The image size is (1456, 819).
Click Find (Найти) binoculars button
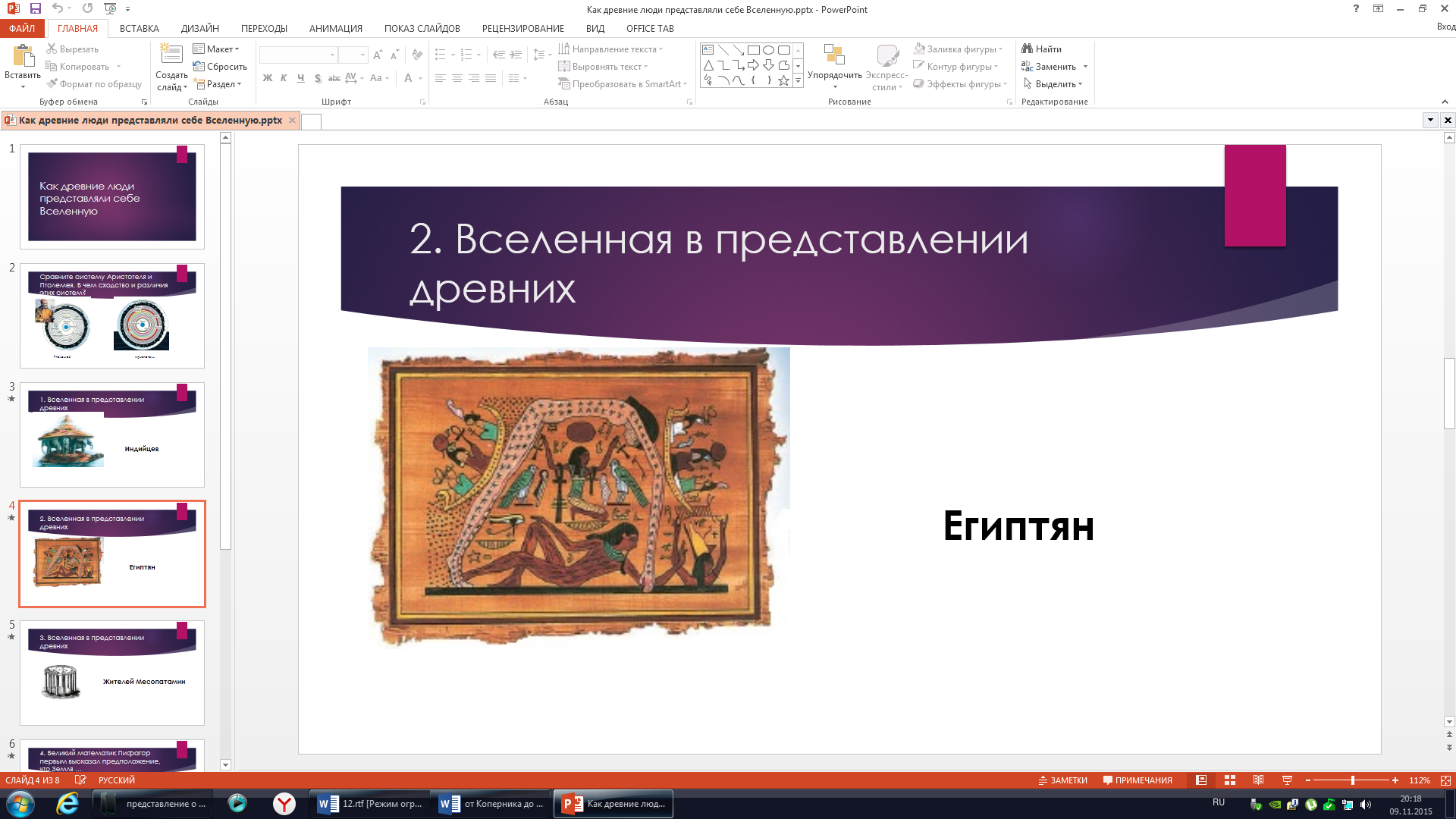[1042, 49]
